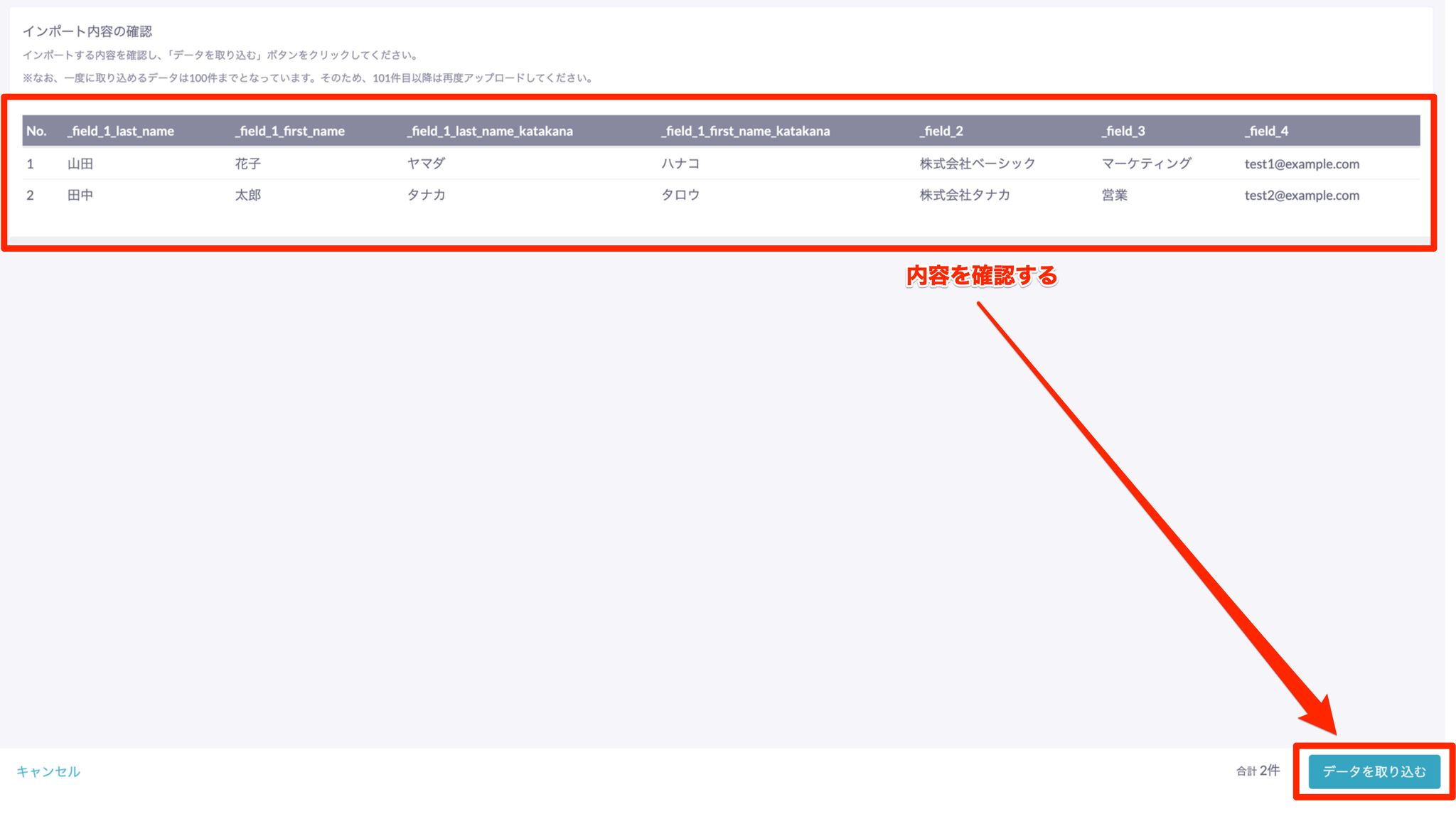This screenshot has height=819, width=1456.
Task: Select the 山田 last name cell
Action: tap(80, 164)
